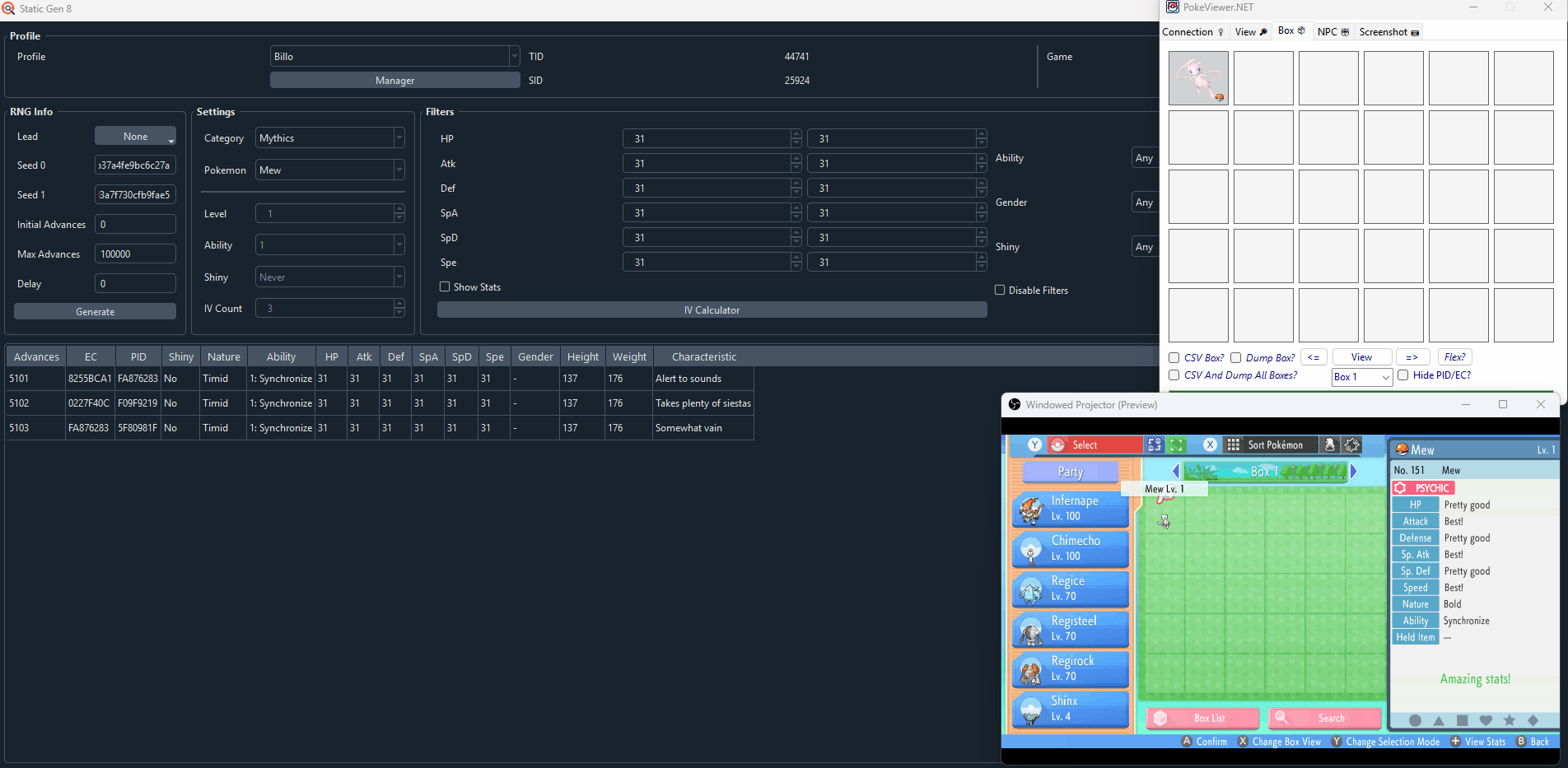Check the CSV Box? option
Viewport: 1568px width, 768px height.
1174,357
